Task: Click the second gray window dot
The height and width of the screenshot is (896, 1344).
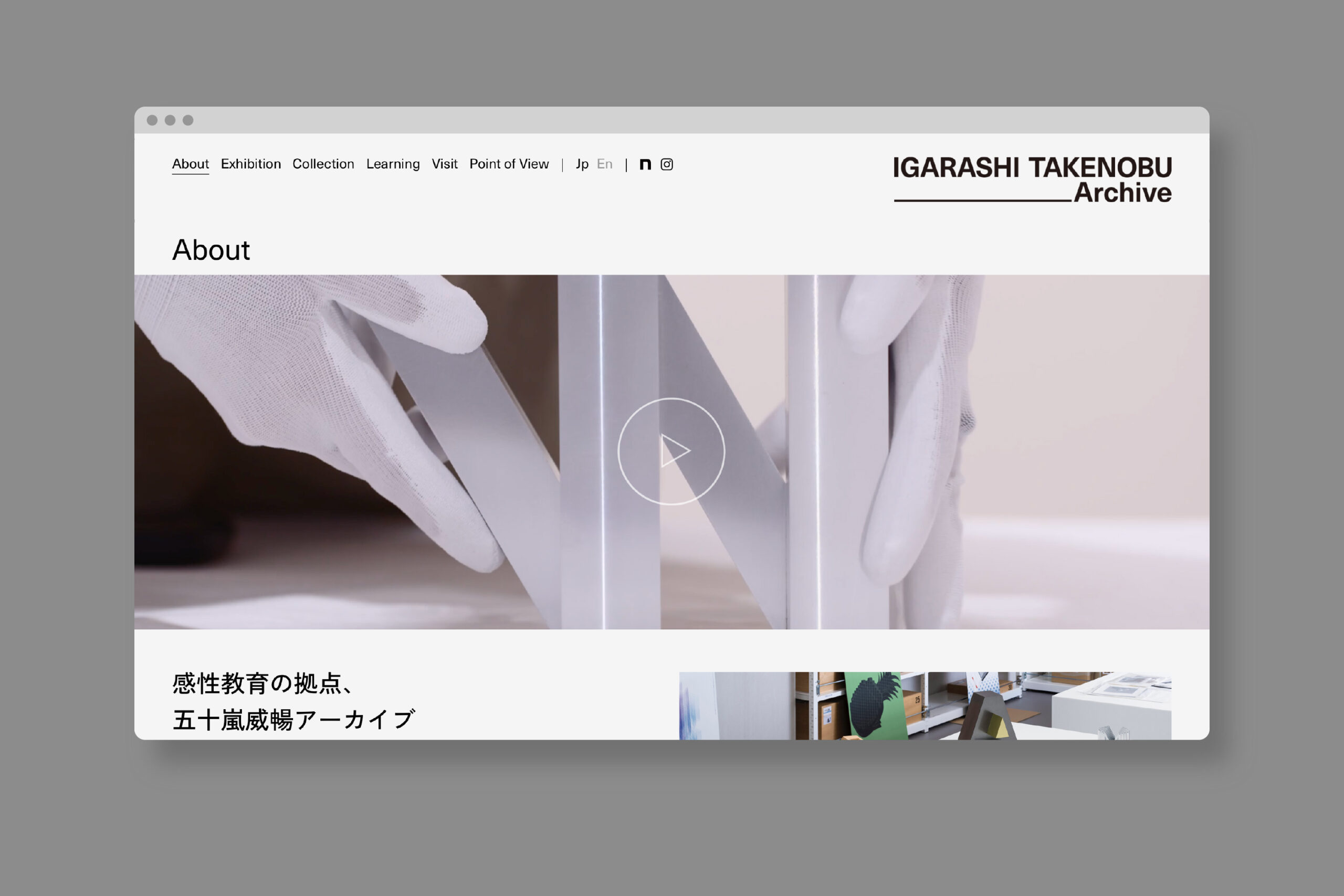Action: click(170, 120)
